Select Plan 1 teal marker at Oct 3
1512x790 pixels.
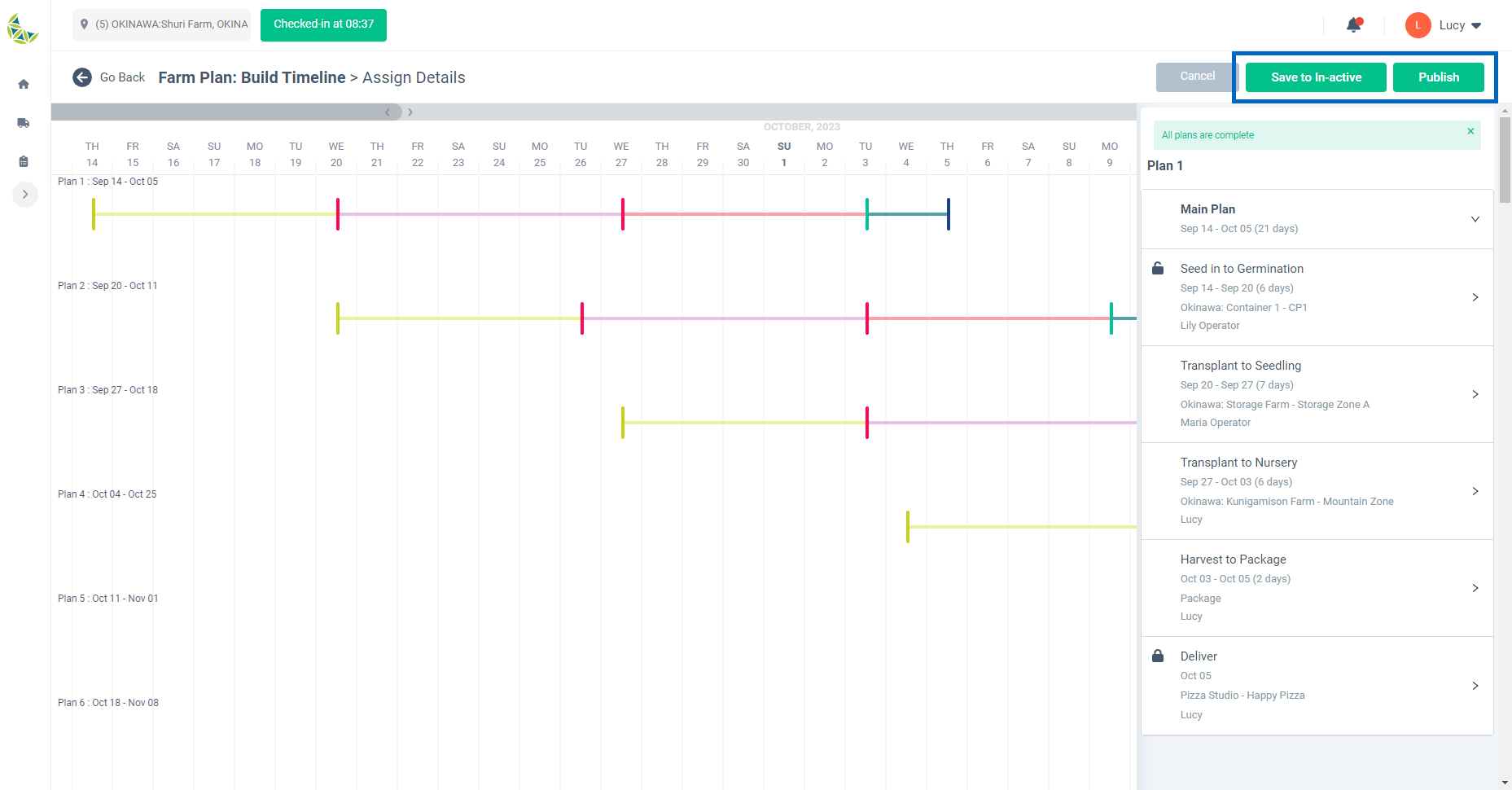pyautogui.click(x=867, y=214)
